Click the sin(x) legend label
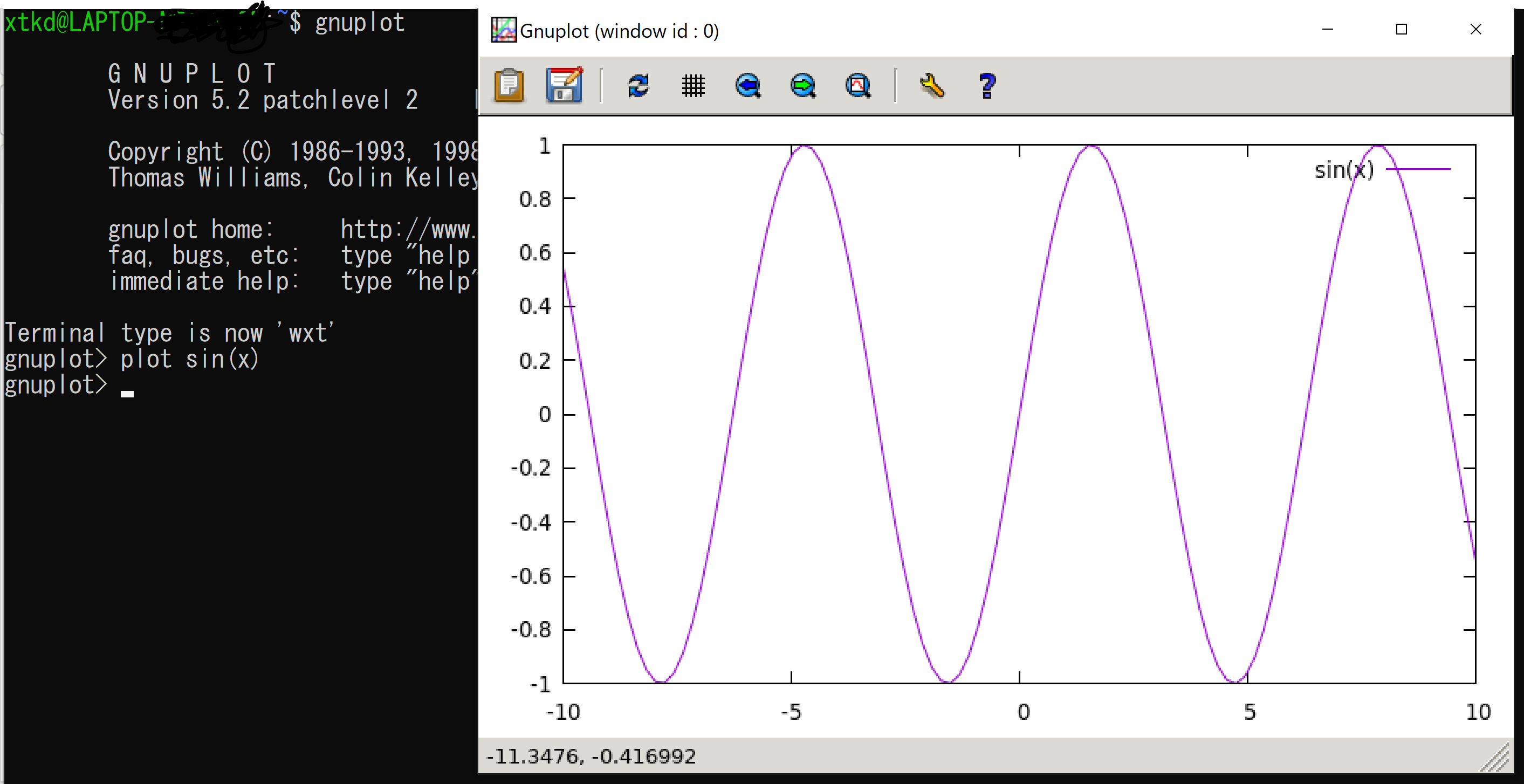Screen dimensions: 1524x784 coord(1343,170)
